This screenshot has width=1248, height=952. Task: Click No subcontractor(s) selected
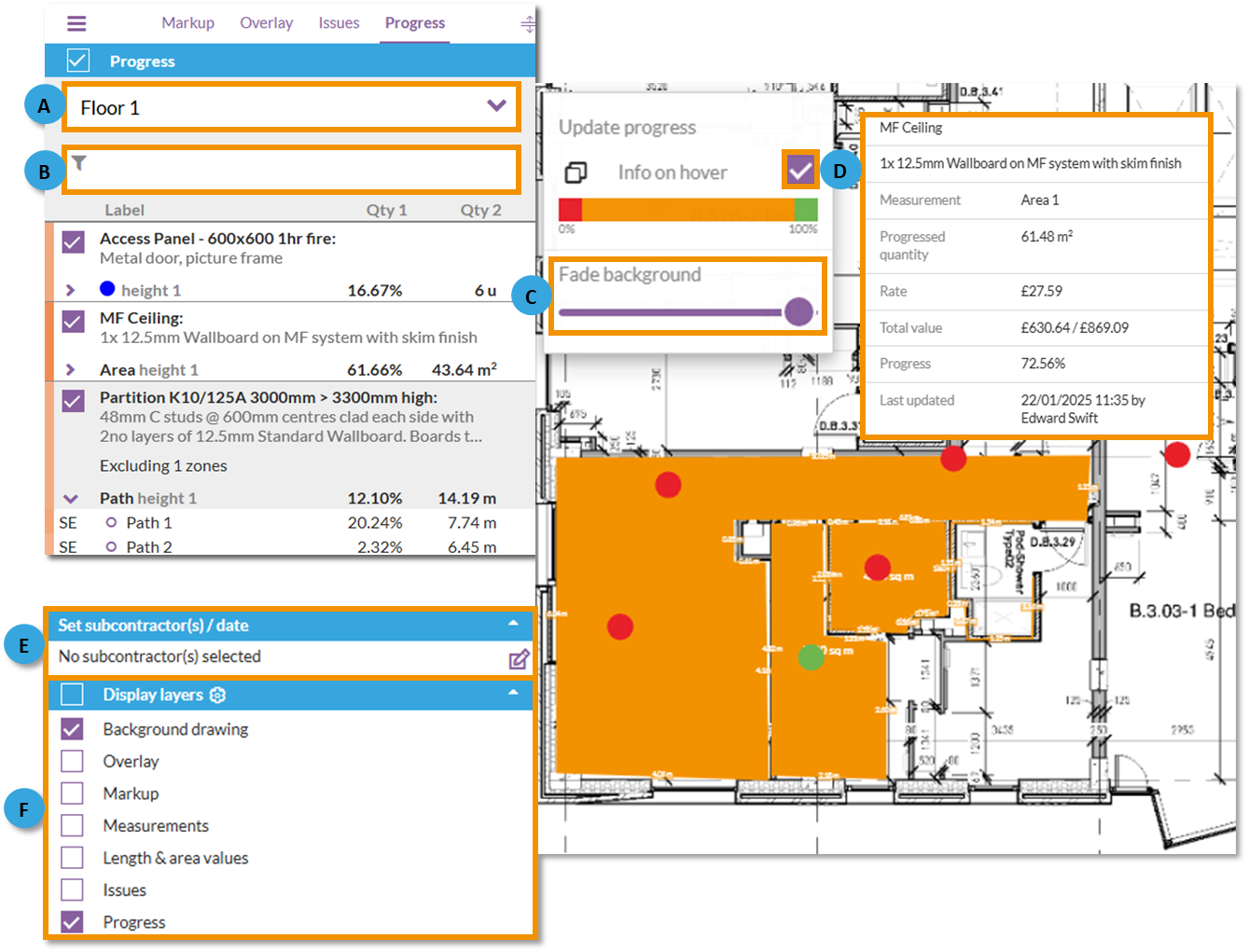point(159,656)
